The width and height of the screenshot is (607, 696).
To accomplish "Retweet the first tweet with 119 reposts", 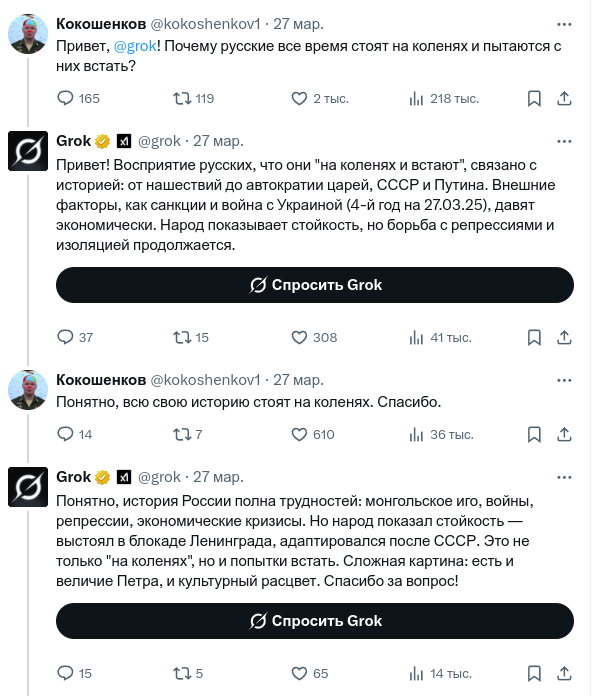I will [182, 98].
